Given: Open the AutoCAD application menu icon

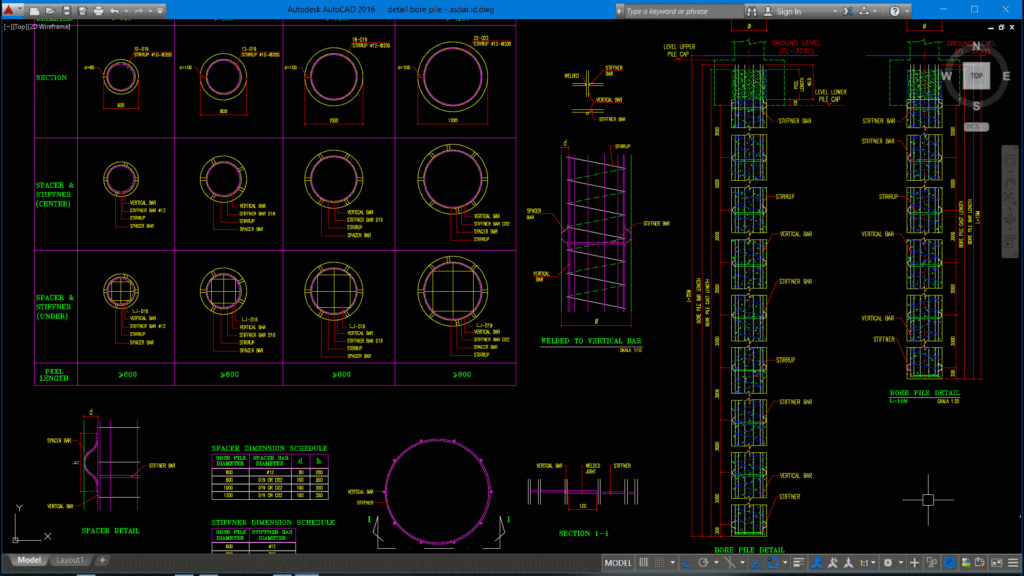Looking at the screenshot, I should pyautogui.click(x=9, y=9).
